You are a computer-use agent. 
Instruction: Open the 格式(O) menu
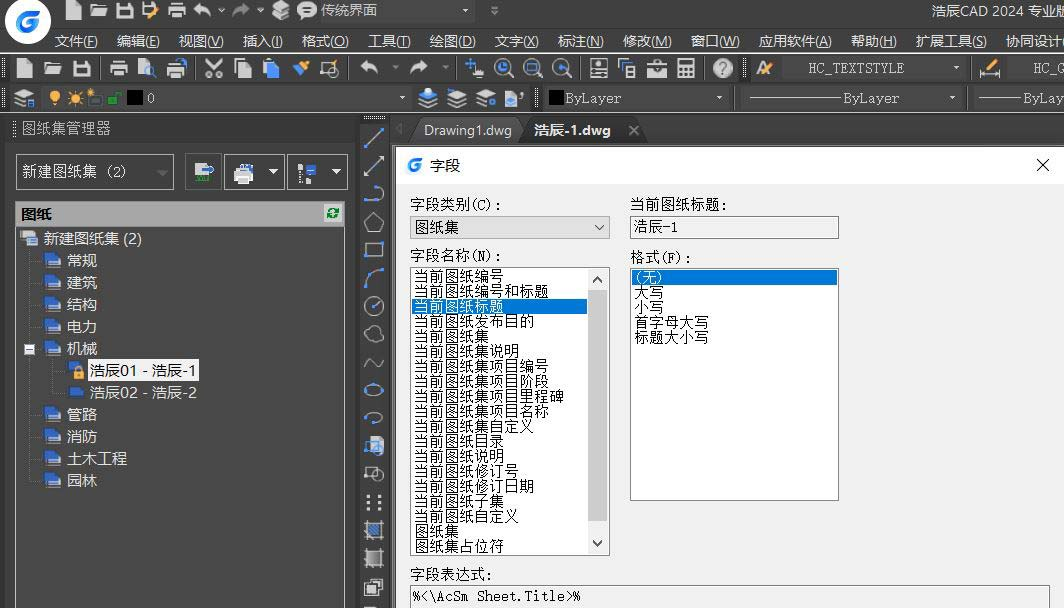tap(325, 41)
